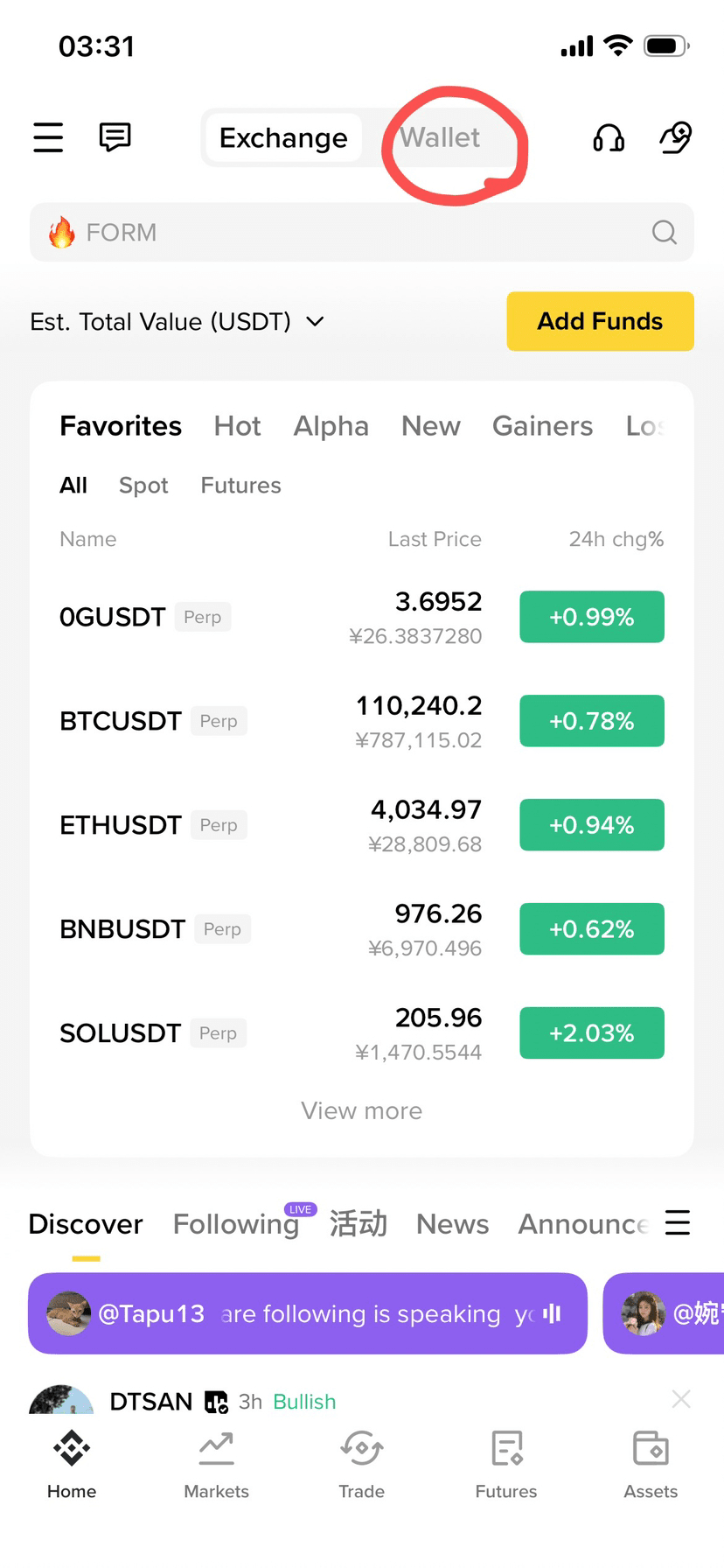724x1568 pixels.
Task: Expand the Discover feed categories menu
Action: (678, 1222)
